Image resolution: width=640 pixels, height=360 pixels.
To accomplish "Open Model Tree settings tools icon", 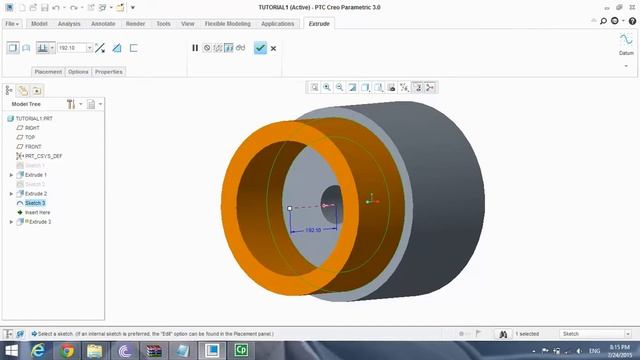I will (71, 104).
